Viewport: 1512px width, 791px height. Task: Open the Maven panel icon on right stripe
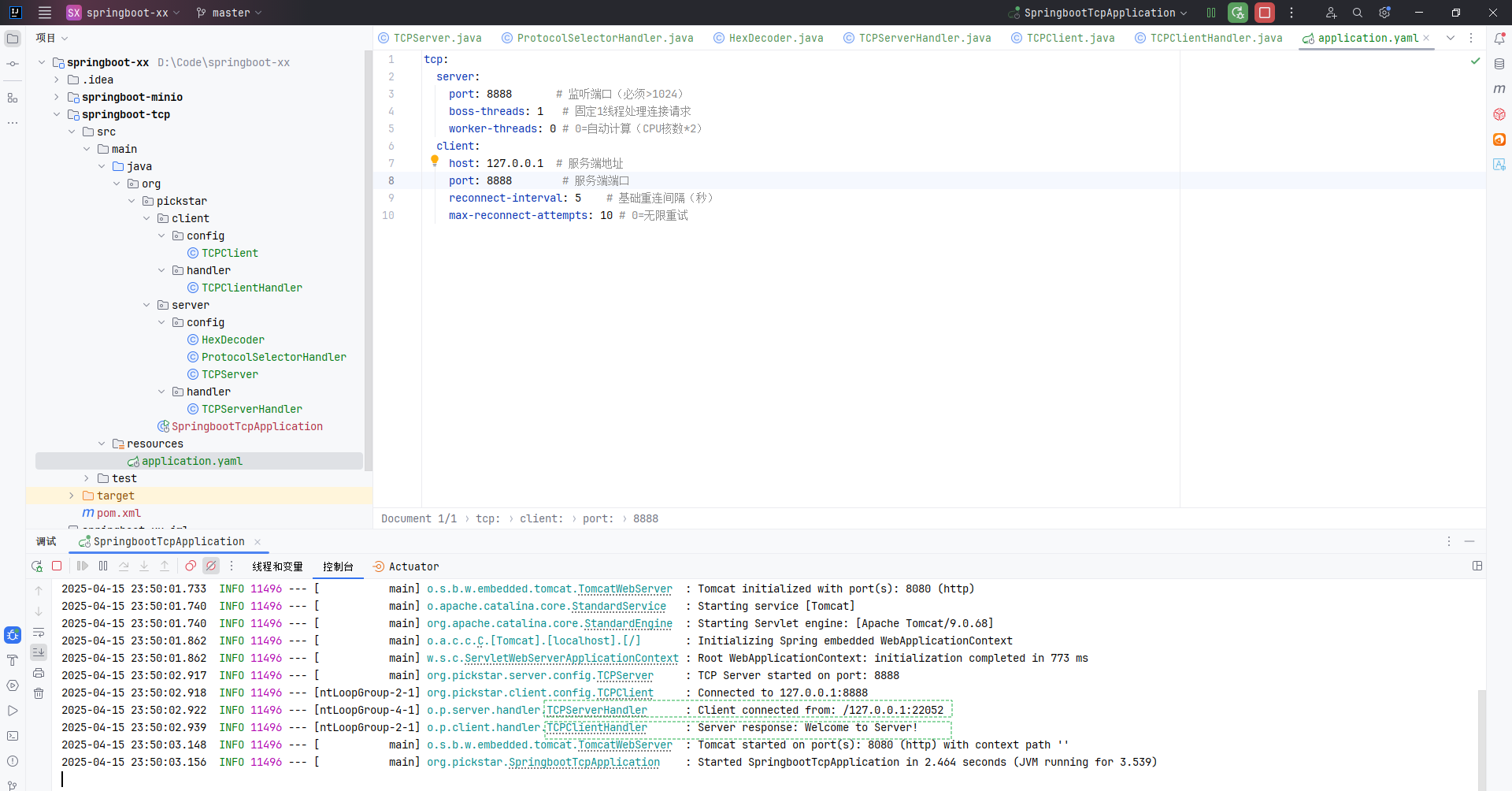[x=1499, y=89]
